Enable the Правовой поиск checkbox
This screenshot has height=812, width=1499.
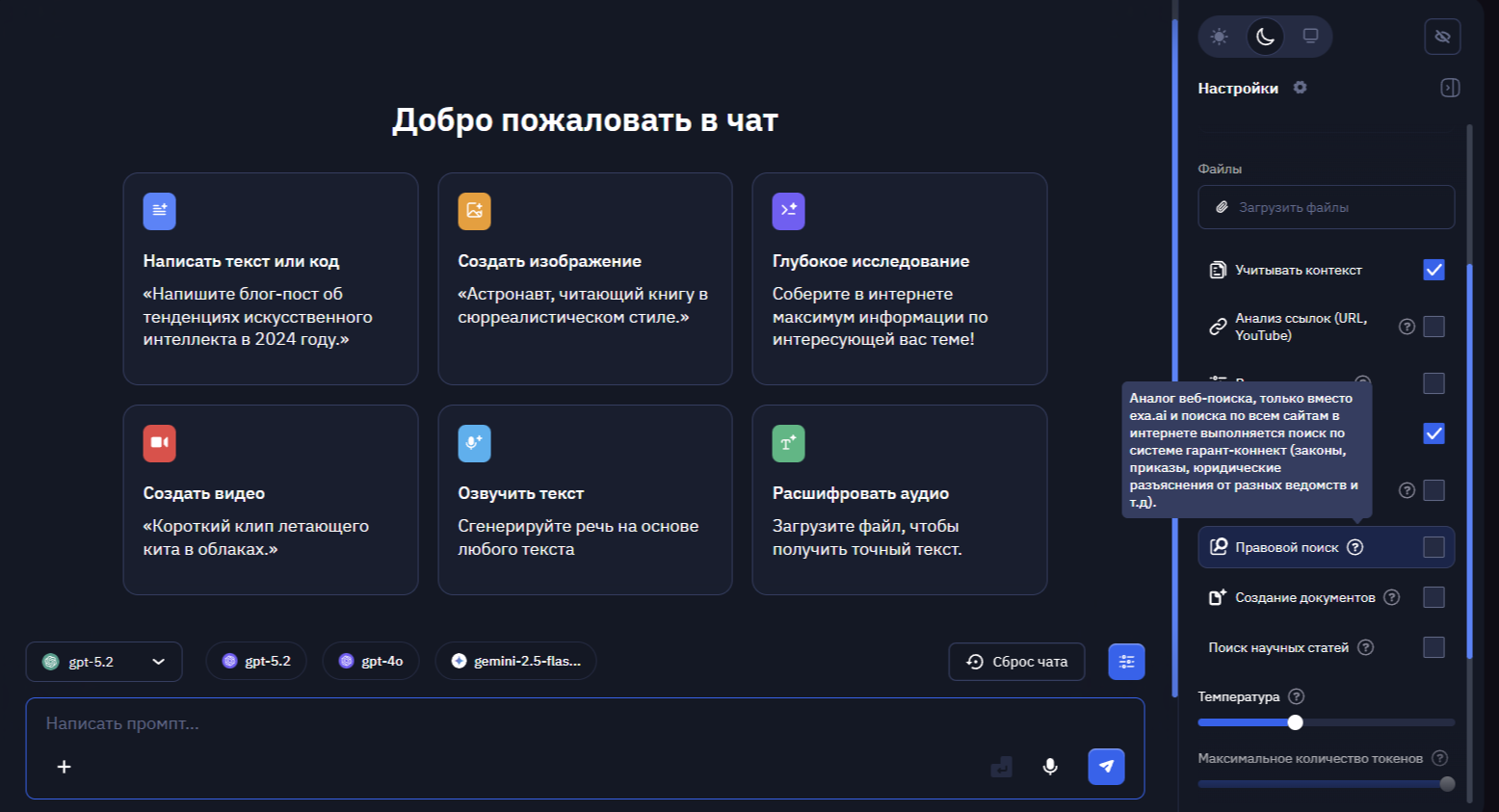pyautogui.click(x=1433, y=547)
